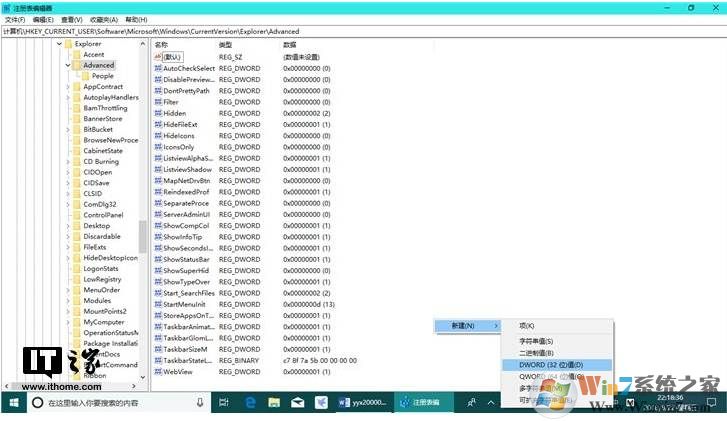The image size is (727, 421).
Task: Expand the Desktop key in the tree
Action: pyautogui.click(x=68, y=226)
